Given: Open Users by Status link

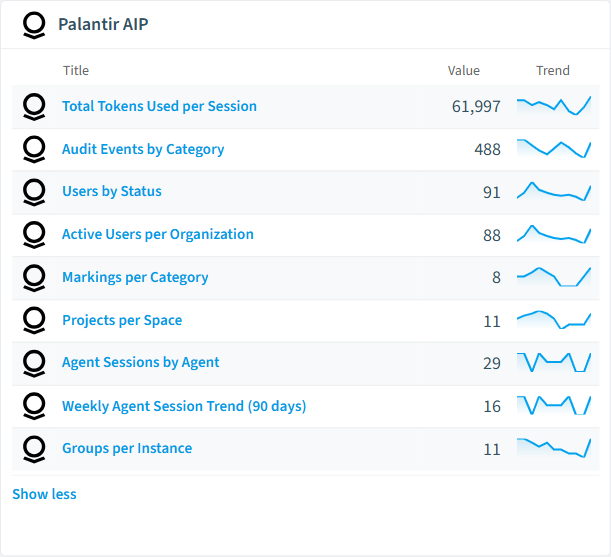Looking at the screenshot, I should 112,191.
